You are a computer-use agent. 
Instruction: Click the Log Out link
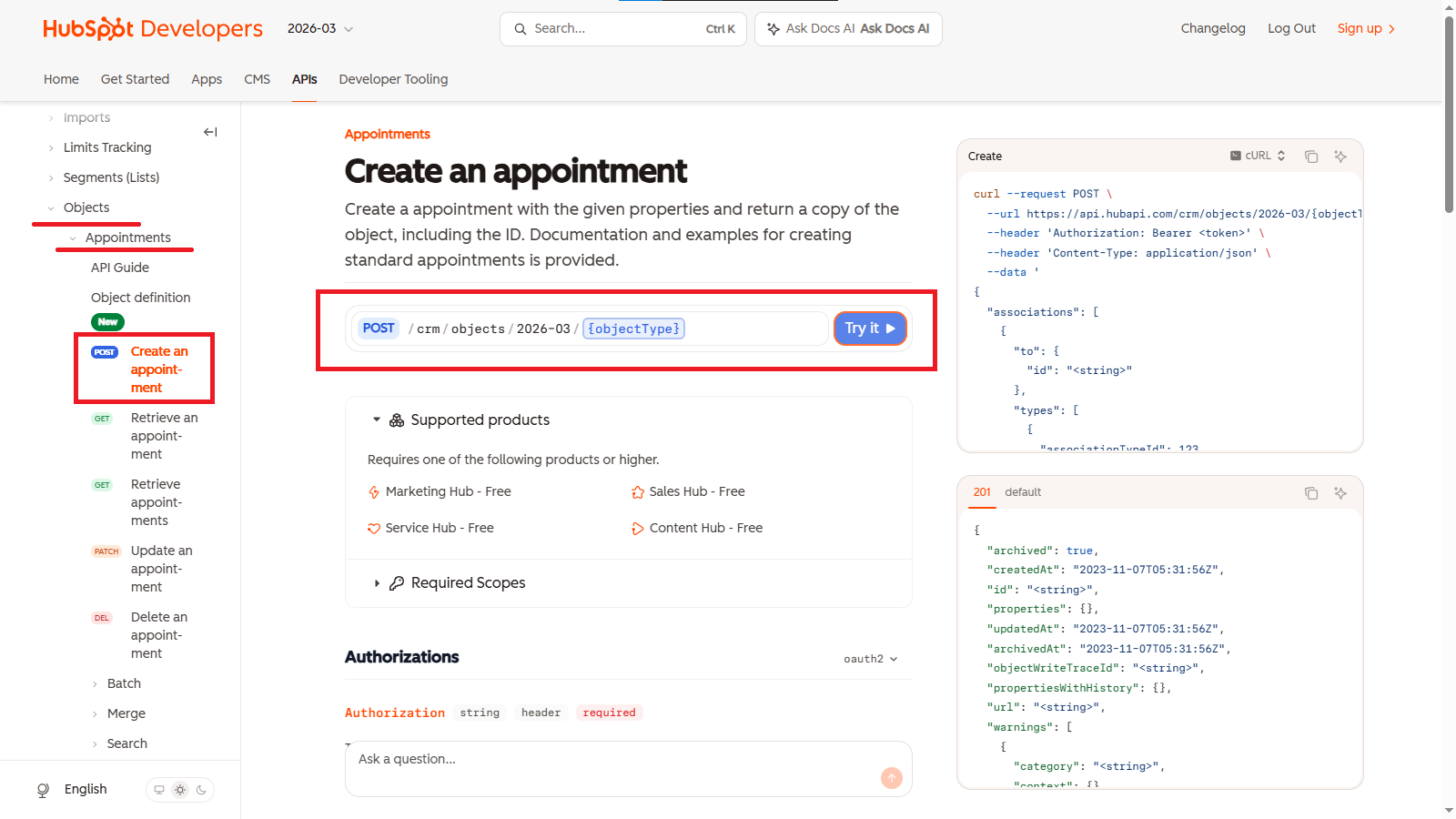pyautogui.click(x=1291, y=28)
